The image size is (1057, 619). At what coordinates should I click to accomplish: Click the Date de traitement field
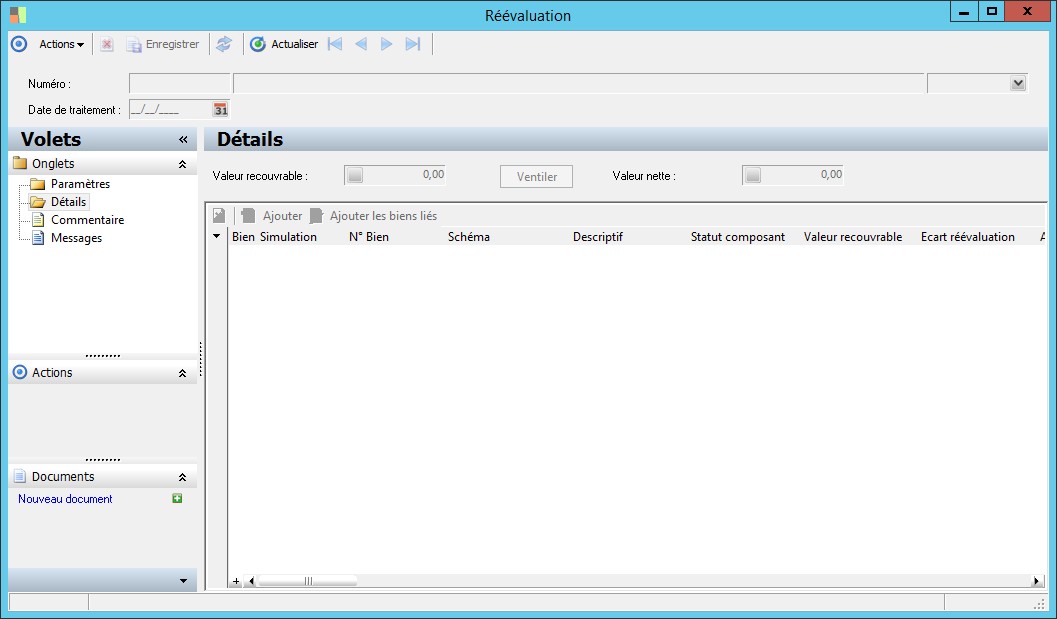[171, 109]
